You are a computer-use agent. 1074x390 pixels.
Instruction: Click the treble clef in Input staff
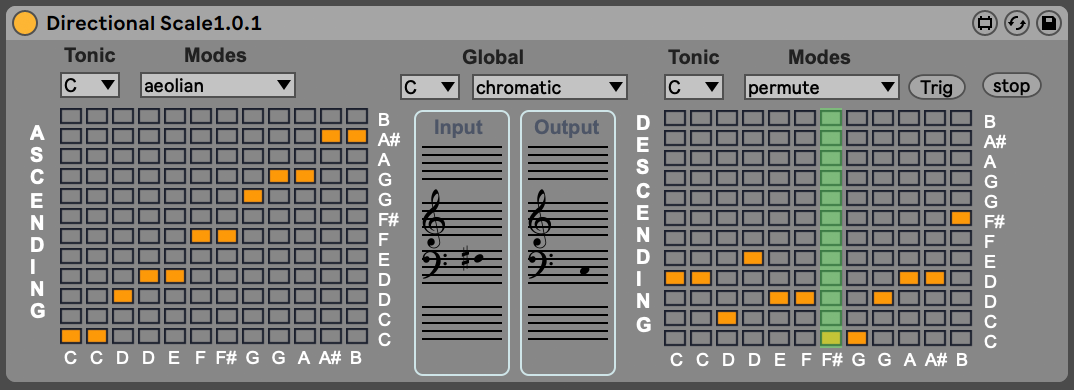pos(434,219)
